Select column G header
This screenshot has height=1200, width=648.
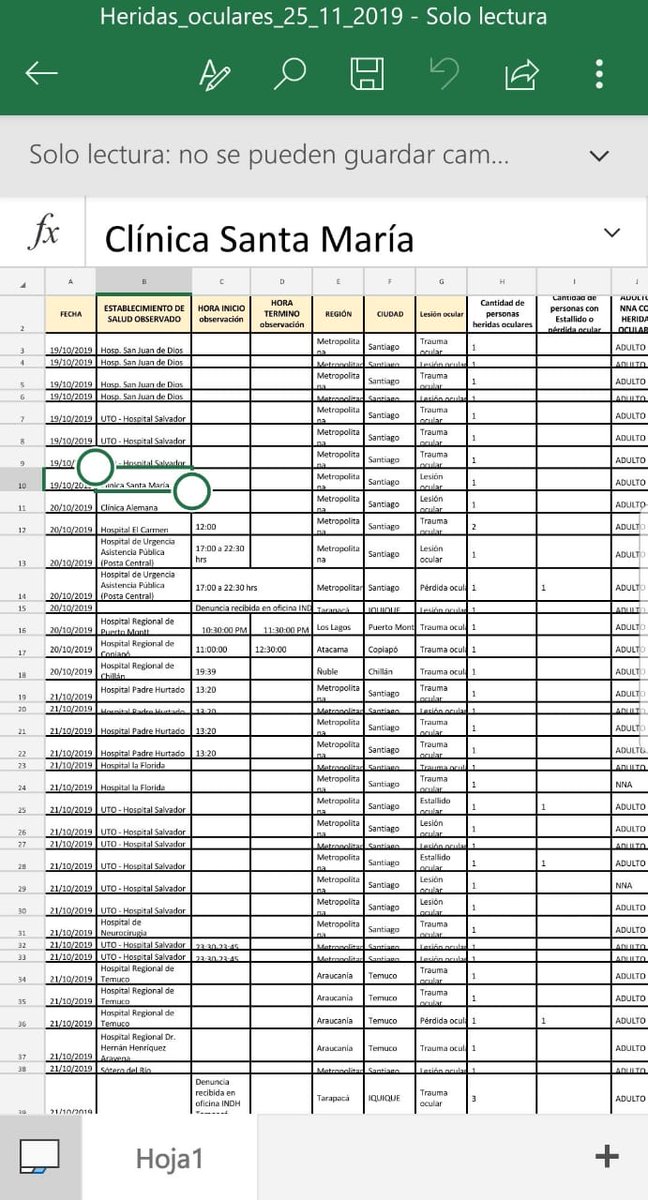click(x=441, y=284)
